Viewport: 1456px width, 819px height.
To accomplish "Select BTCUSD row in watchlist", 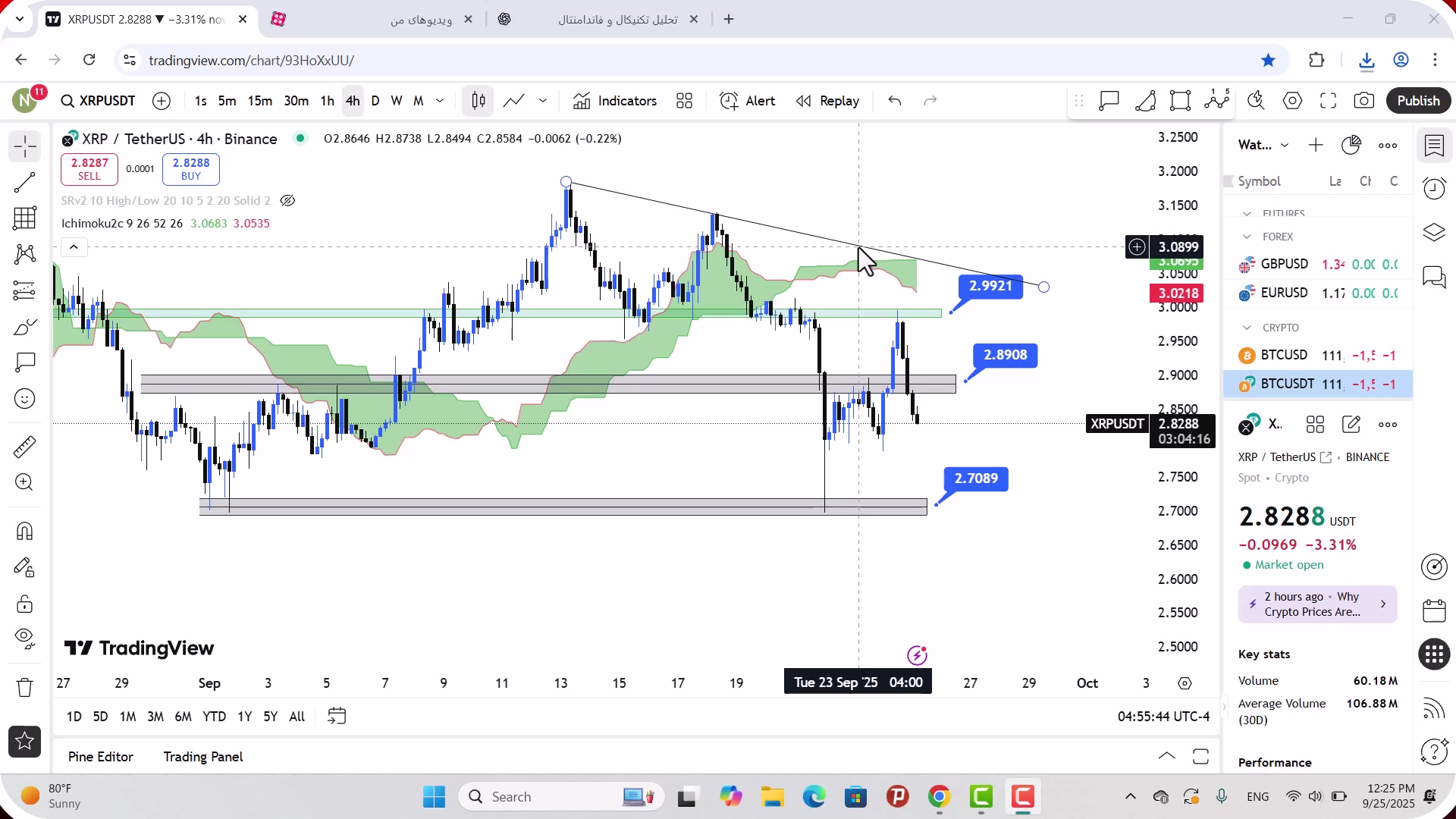I will pyautogui.click(x=1318, y=356).
